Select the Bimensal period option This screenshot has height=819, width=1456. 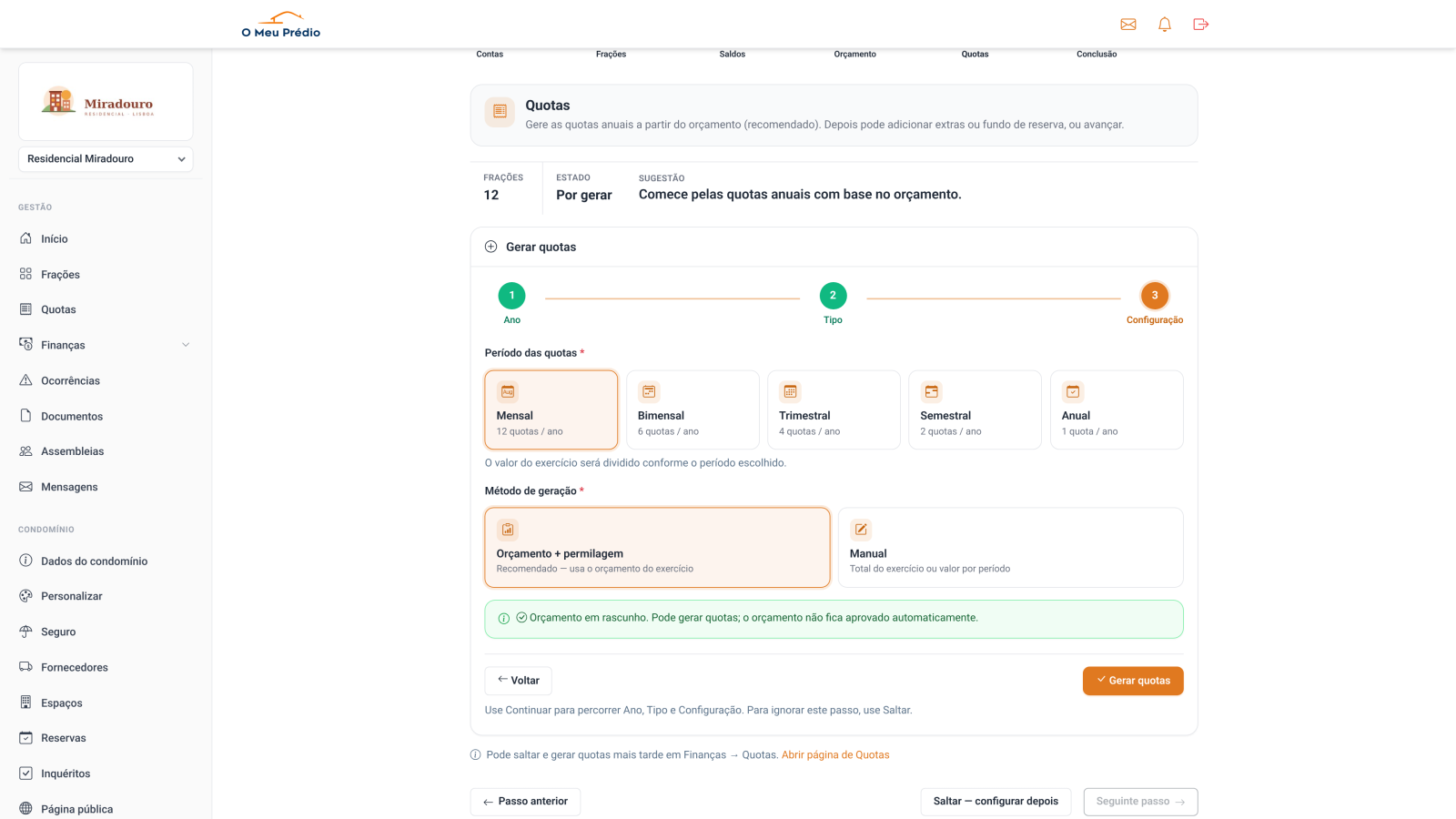tap(693, 409)
